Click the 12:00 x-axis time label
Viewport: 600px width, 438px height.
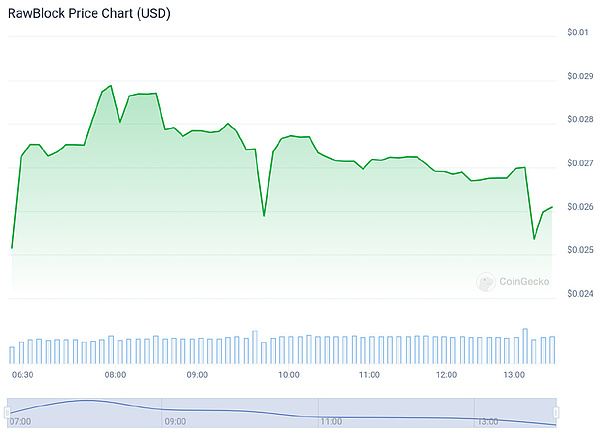[x=446, y=374]
